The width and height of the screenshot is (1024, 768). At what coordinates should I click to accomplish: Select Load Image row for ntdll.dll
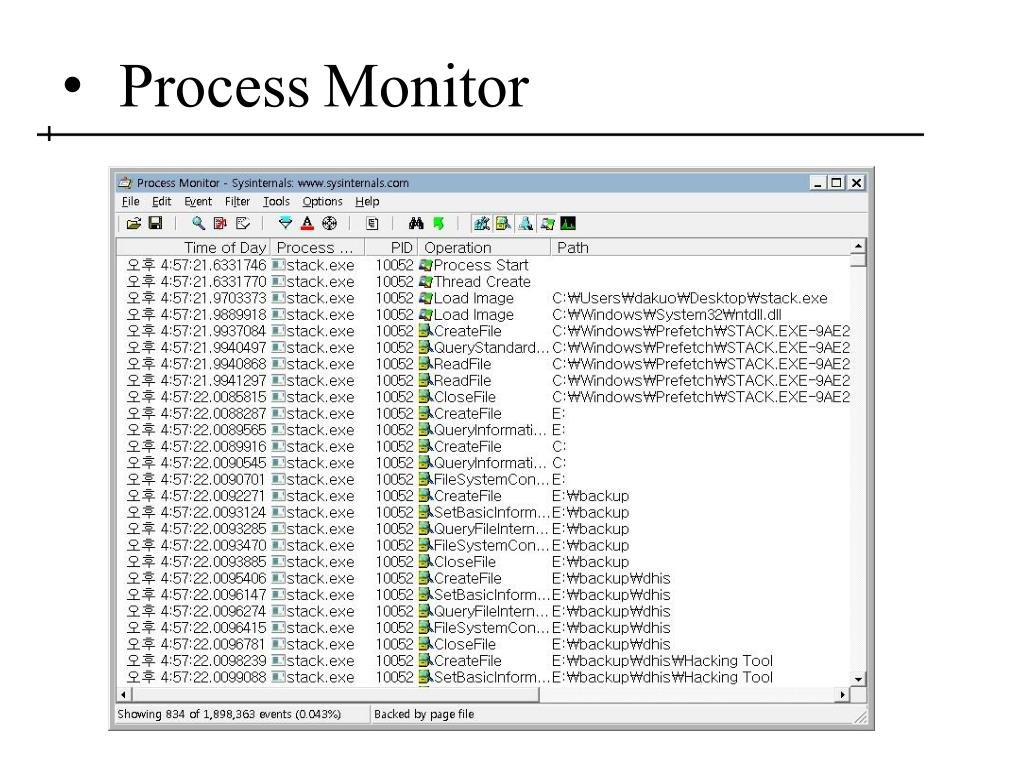tap(483, 315)
